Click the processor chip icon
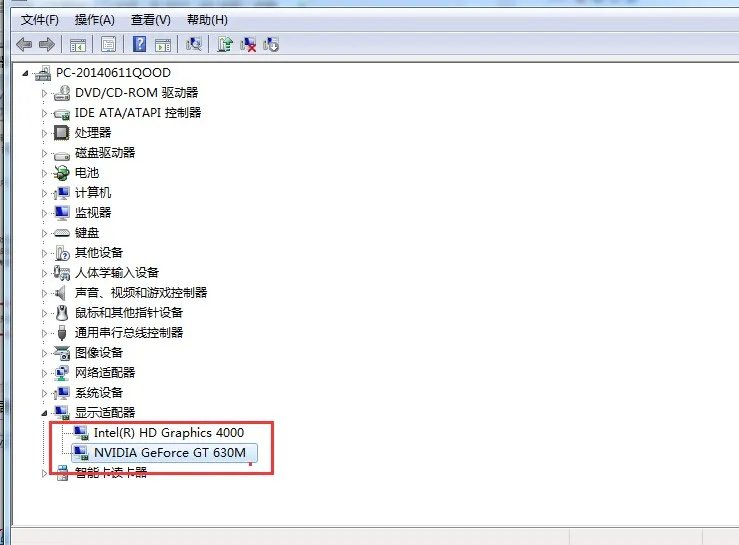This screenshot has width=739, height=545. click(x=61, y=133)
